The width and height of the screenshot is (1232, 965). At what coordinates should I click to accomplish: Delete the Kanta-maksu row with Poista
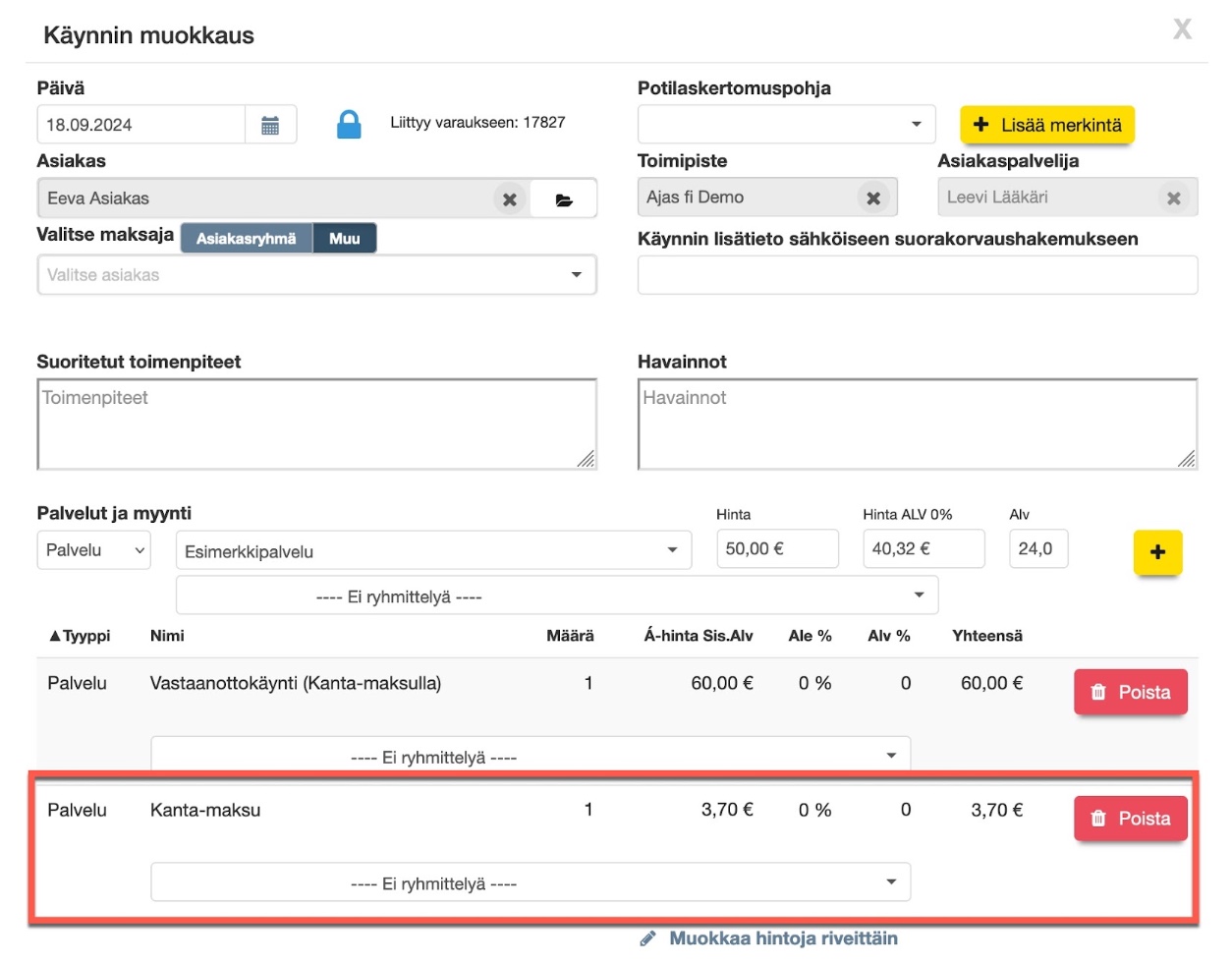pyautogui.click(x=1130, y=819)
